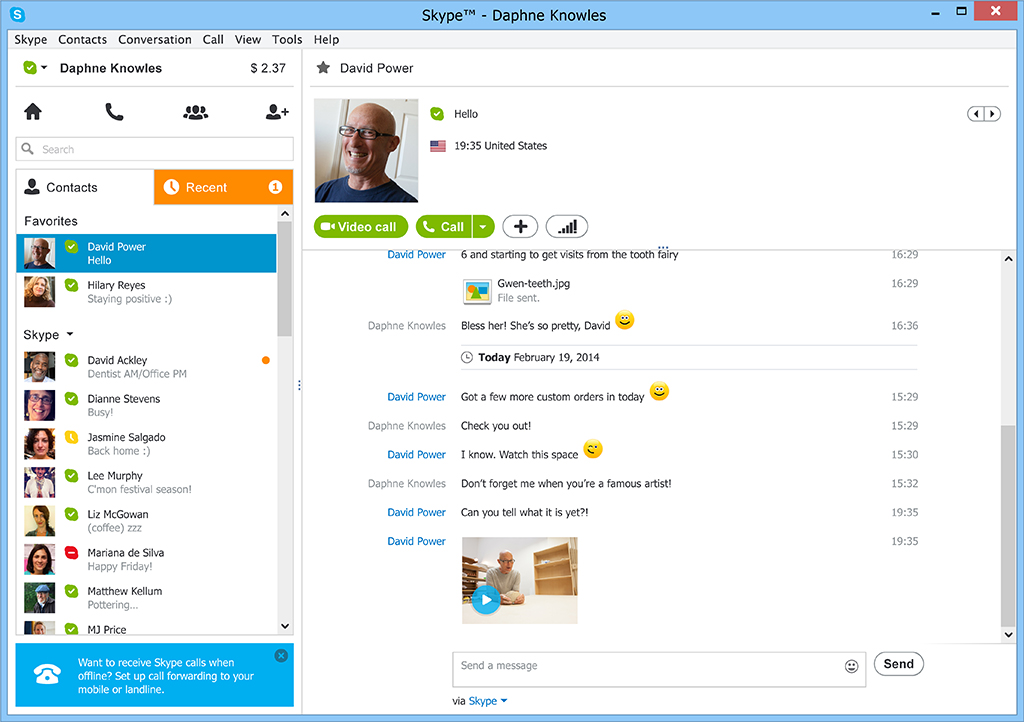This screenshot has height=722, width=1024.
Task: Open the Skype menu
Action: coord(31,39)
